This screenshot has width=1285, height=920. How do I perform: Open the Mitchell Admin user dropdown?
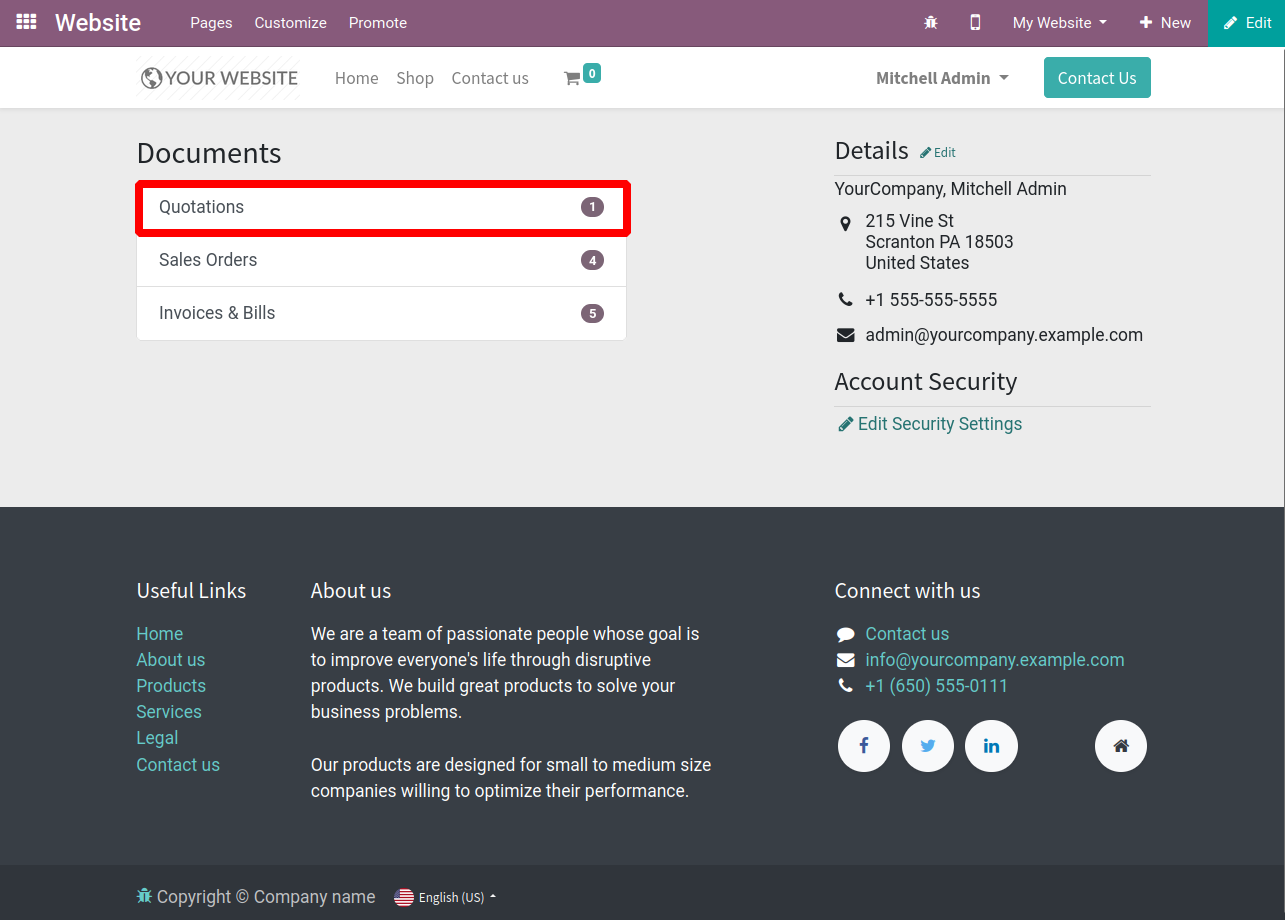(942, 78)
